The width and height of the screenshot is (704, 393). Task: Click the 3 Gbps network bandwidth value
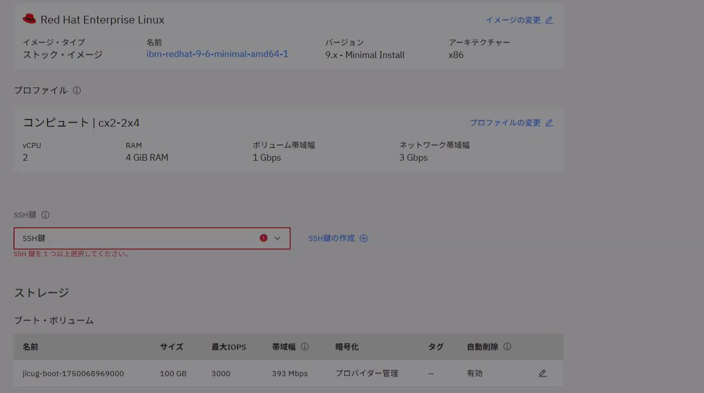(414, 158)
